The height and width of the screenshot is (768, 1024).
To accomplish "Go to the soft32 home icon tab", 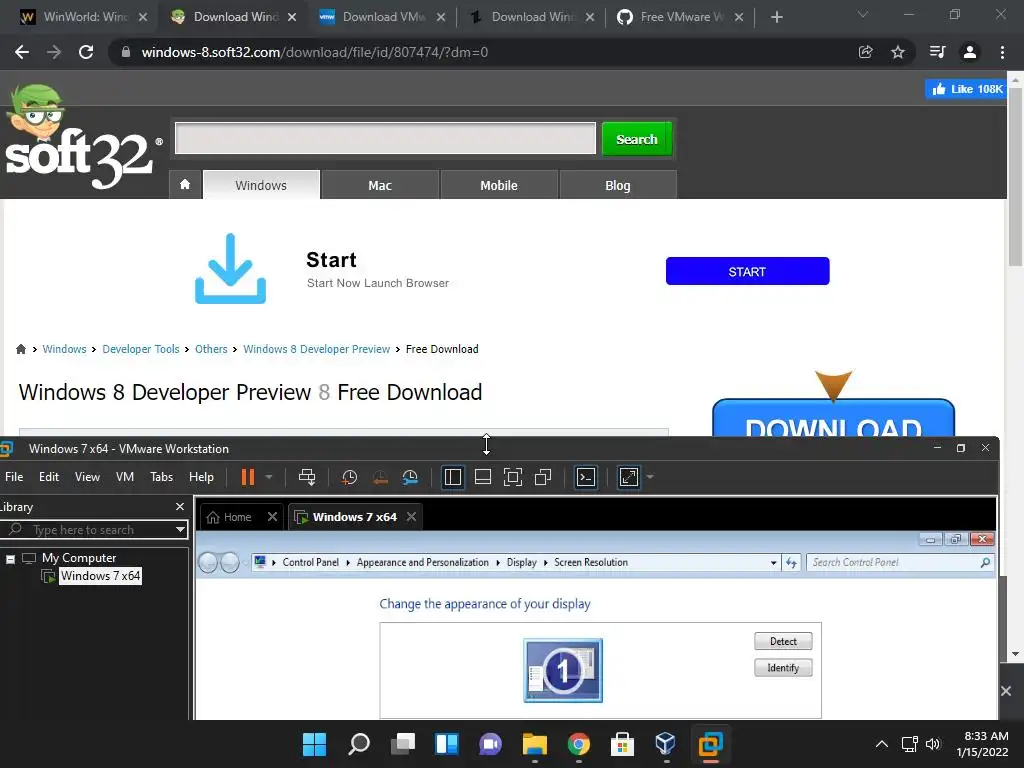I will pos(185,185).
